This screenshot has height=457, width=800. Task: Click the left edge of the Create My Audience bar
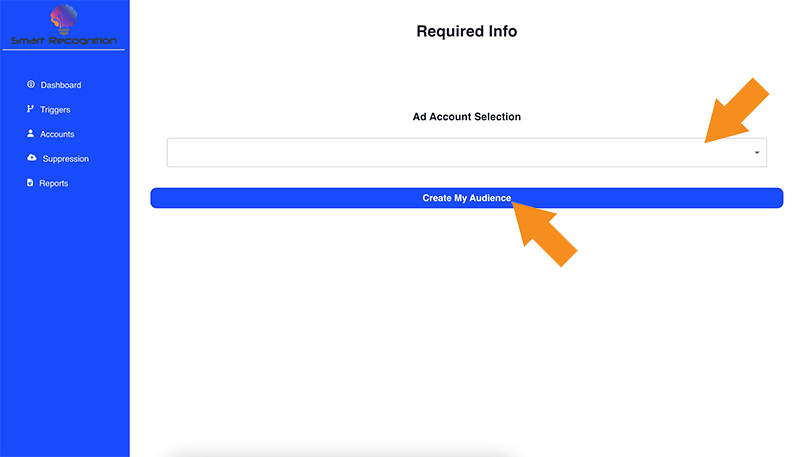click(x=156, y=198)
